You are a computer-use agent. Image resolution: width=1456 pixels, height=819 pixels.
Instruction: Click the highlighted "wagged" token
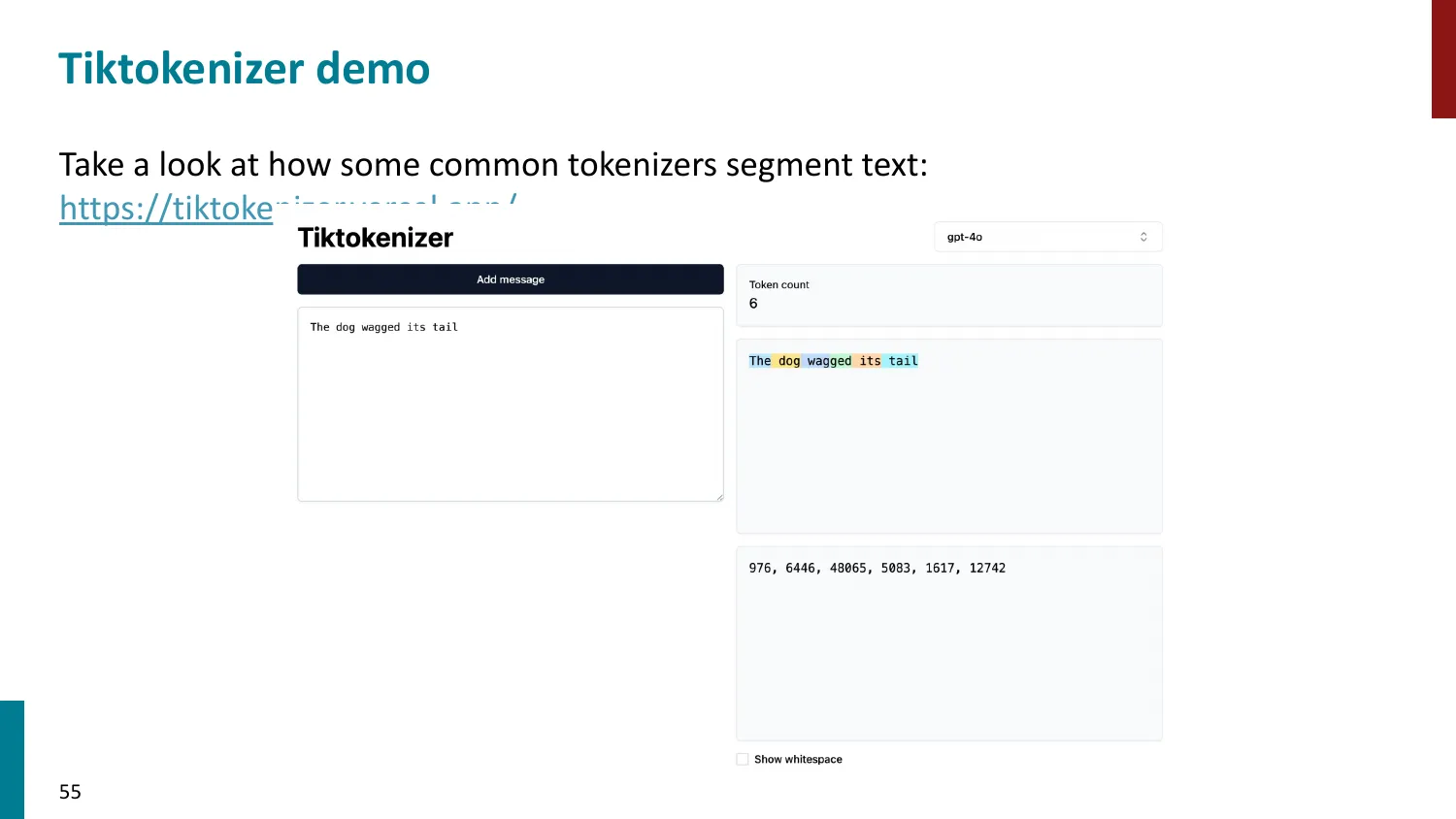click(x=828, y=361)
